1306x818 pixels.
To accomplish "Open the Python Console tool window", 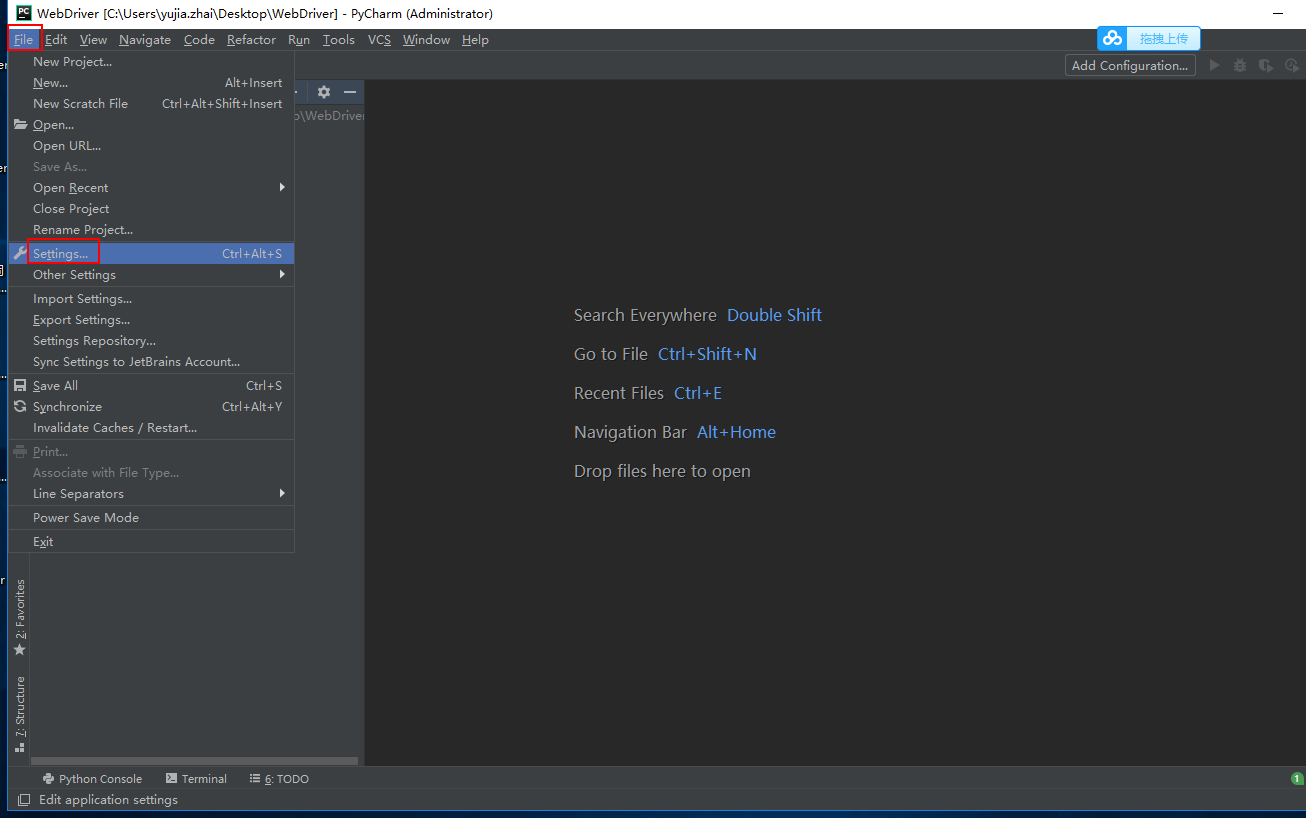I will [92, 779].
